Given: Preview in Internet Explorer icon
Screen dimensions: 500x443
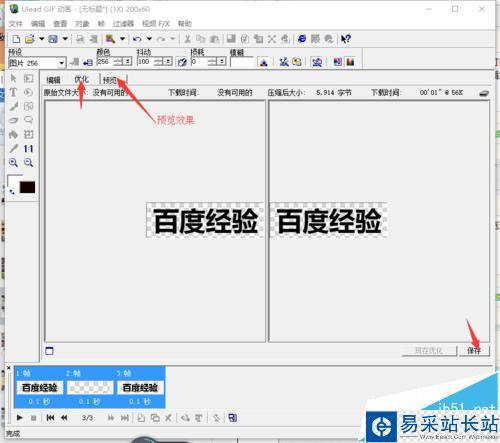Looking at the screenshot, I should pyautogui.click(x=302, y=39).
